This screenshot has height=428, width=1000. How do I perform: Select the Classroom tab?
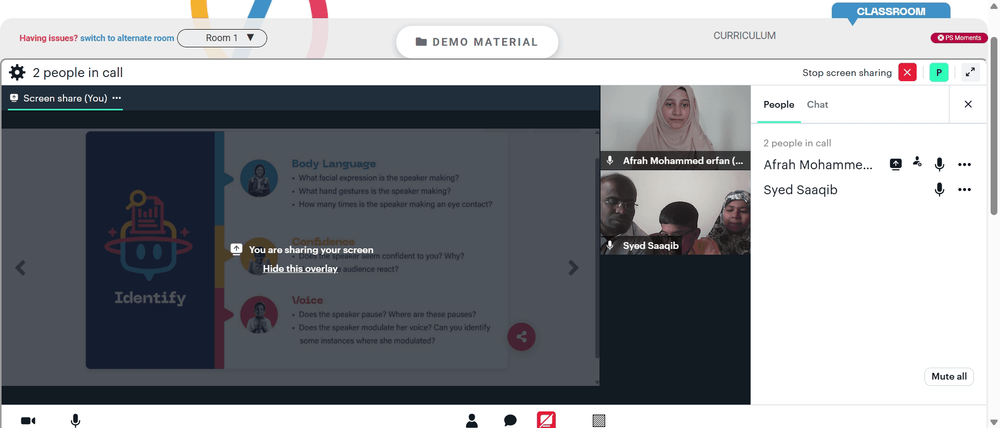pyautogui.click(x=891, y=11)
